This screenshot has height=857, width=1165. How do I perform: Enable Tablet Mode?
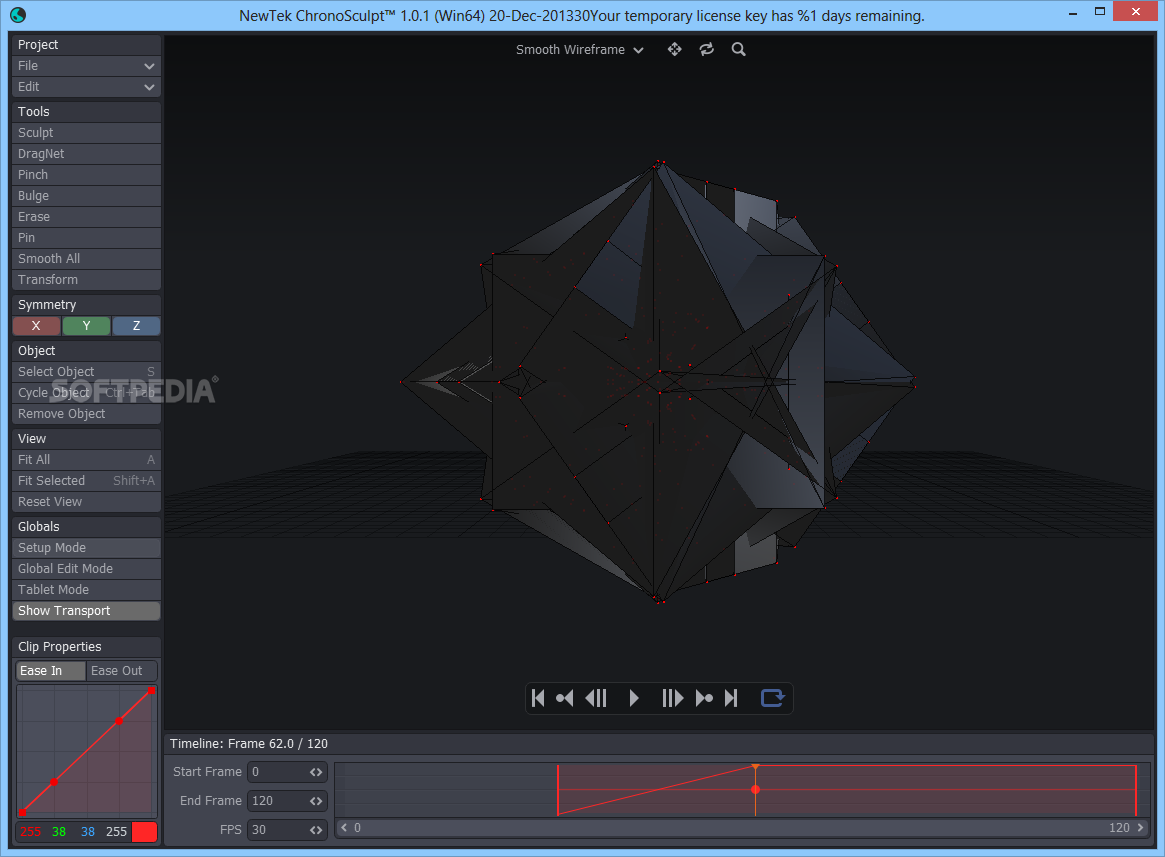point(86,589)
